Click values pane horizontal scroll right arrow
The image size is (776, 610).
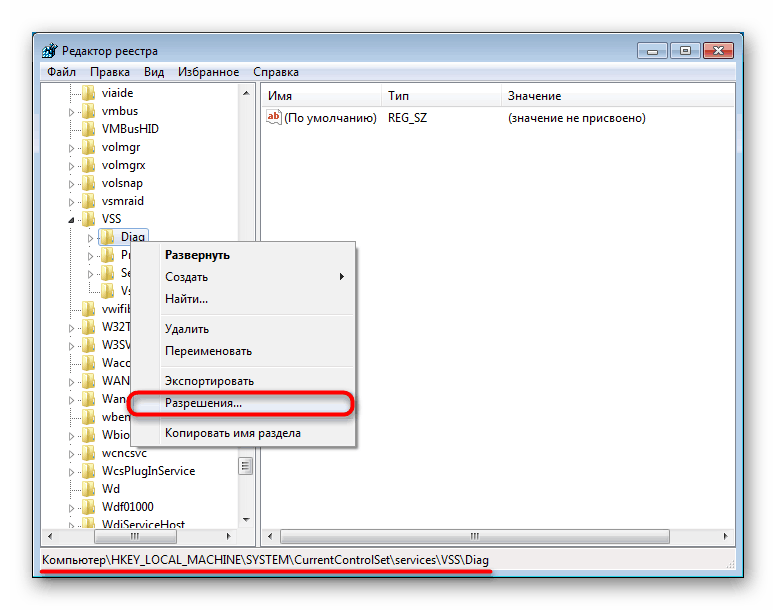coord(726,536)
